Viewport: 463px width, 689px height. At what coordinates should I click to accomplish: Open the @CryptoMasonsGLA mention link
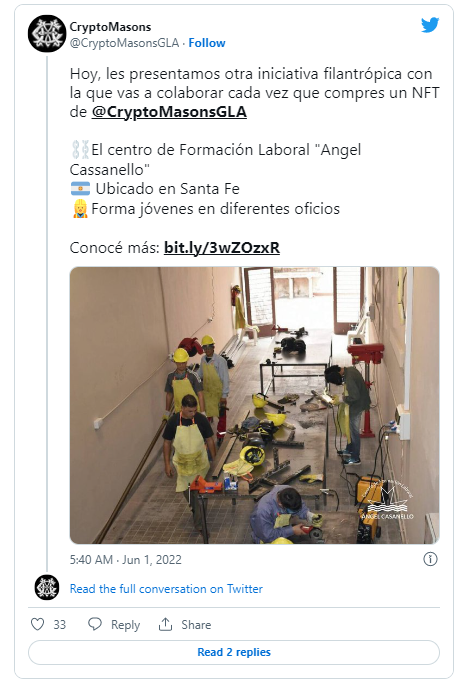click(x=169, y=112)
